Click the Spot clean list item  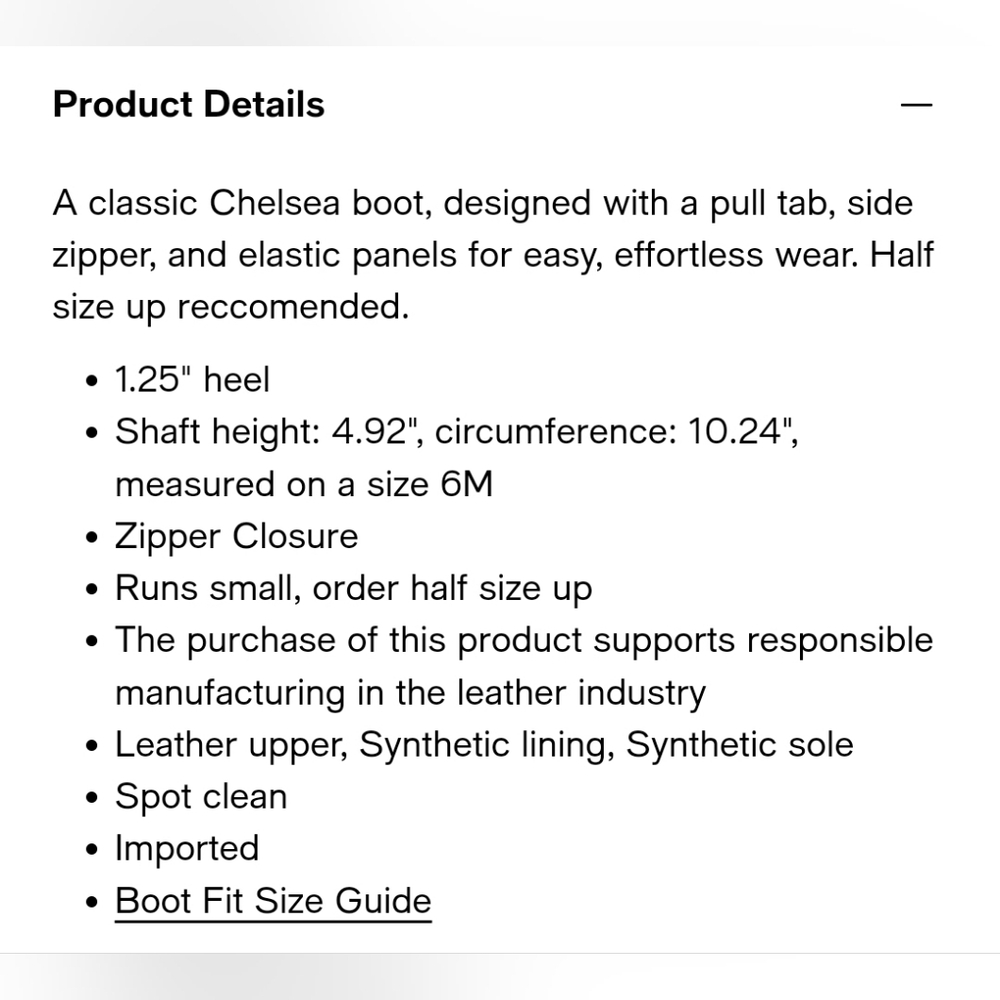[x=201, y=797]
